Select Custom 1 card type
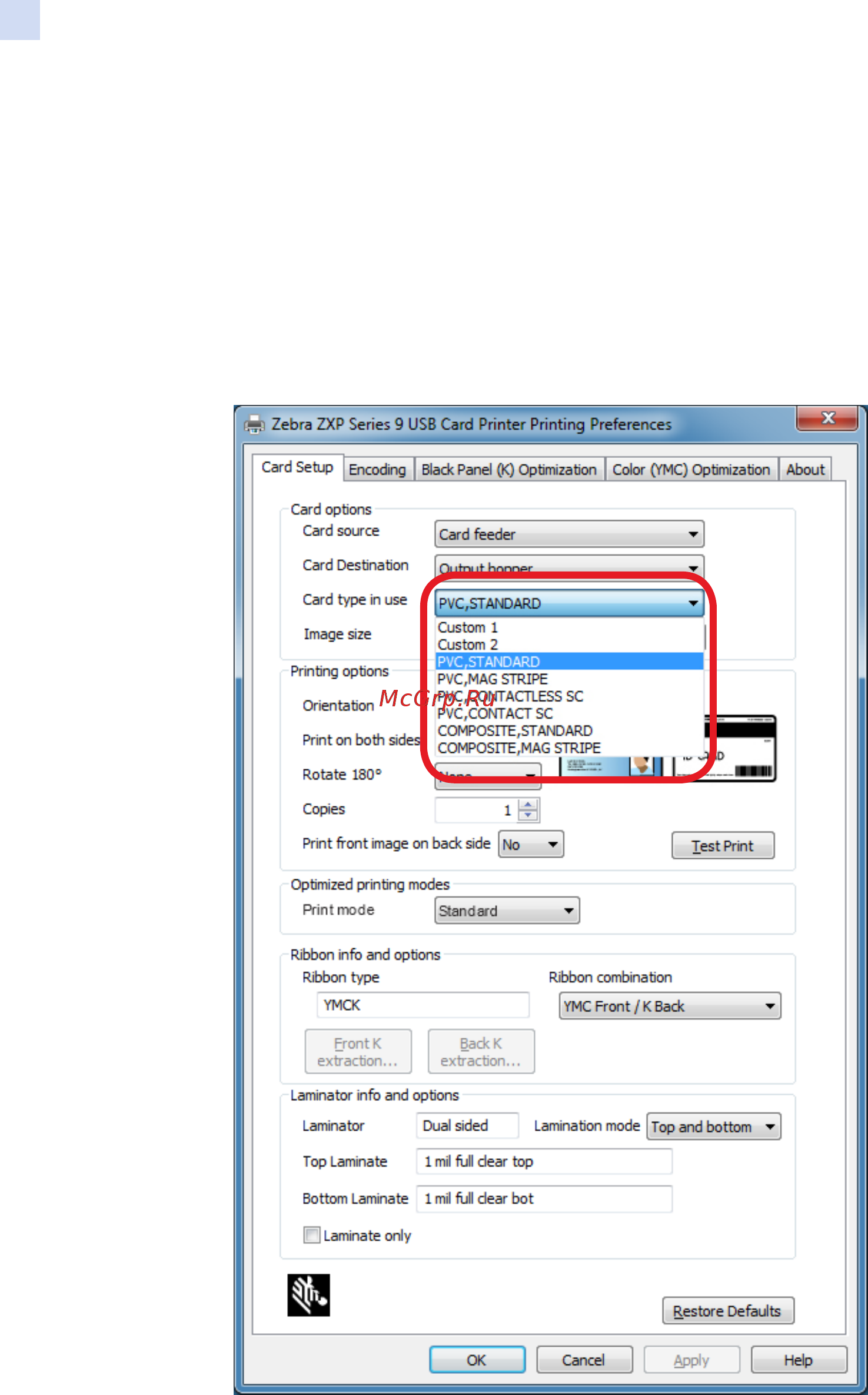Viewport: 868px width, 1395px height. click(569, 627)
